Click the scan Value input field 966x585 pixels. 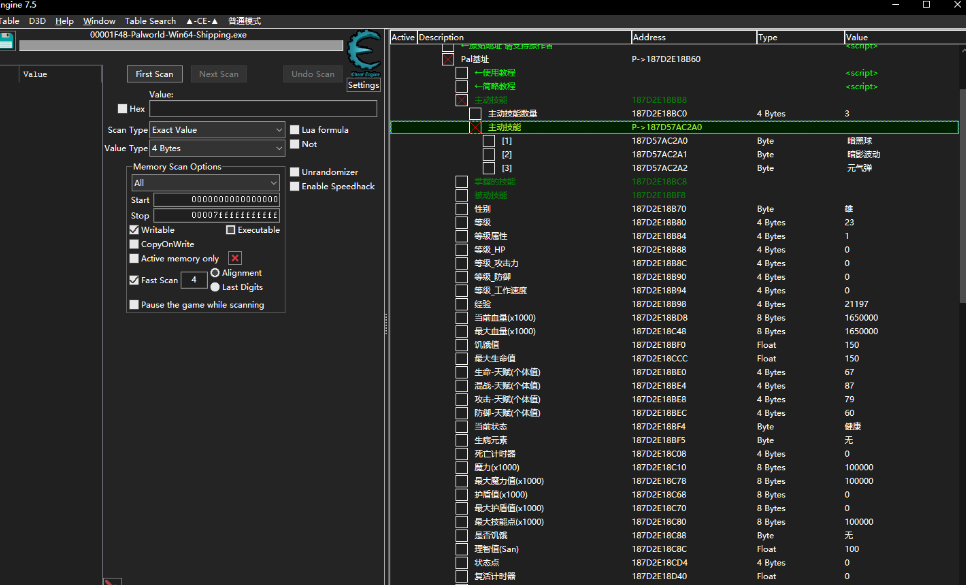263,109
